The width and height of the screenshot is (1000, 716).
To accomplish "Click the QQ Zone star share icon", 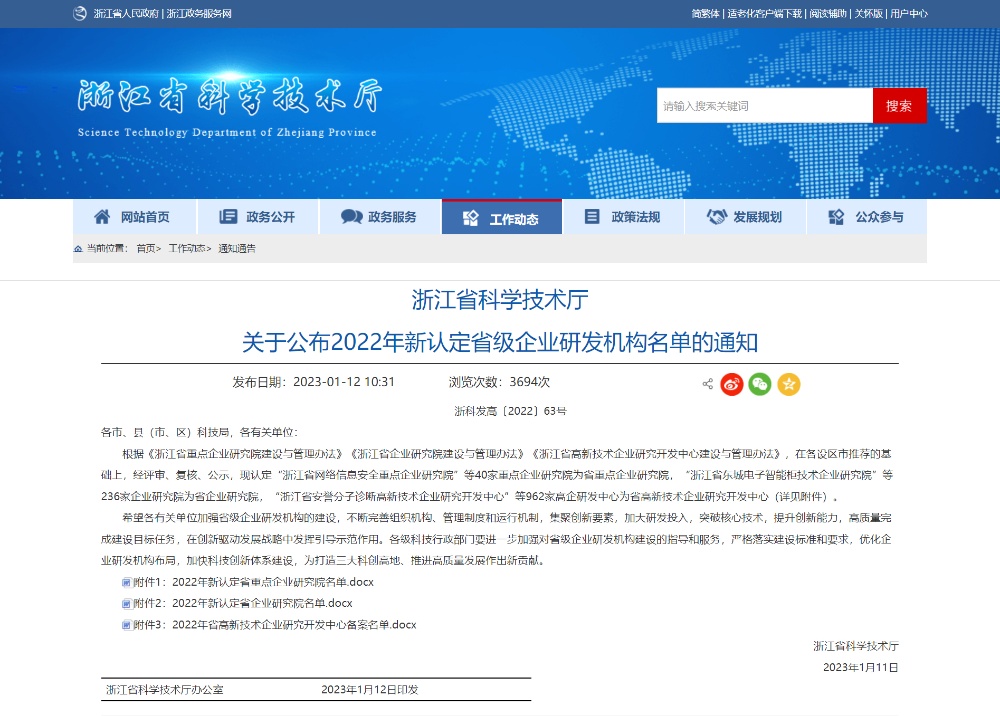I will coord(789,384).
